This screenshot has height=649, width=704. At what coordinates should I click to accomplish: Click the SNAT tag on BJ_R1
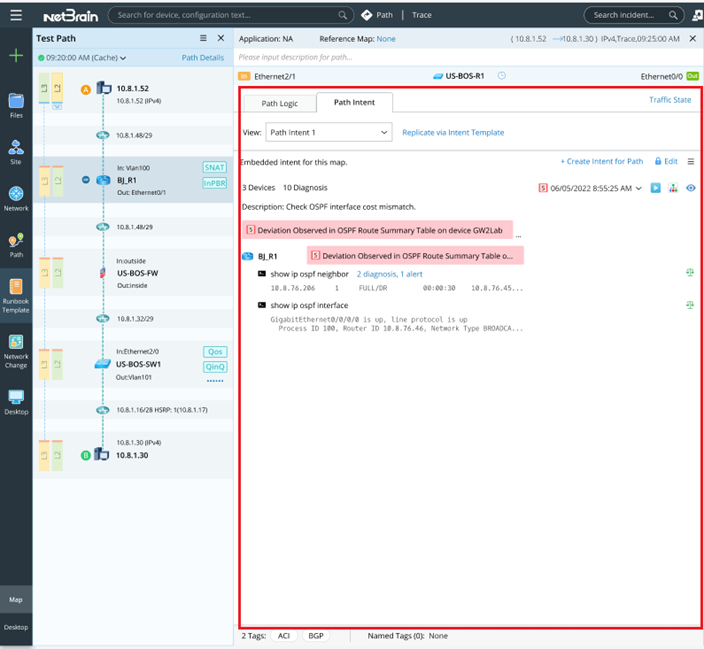(x=215, y=168)
